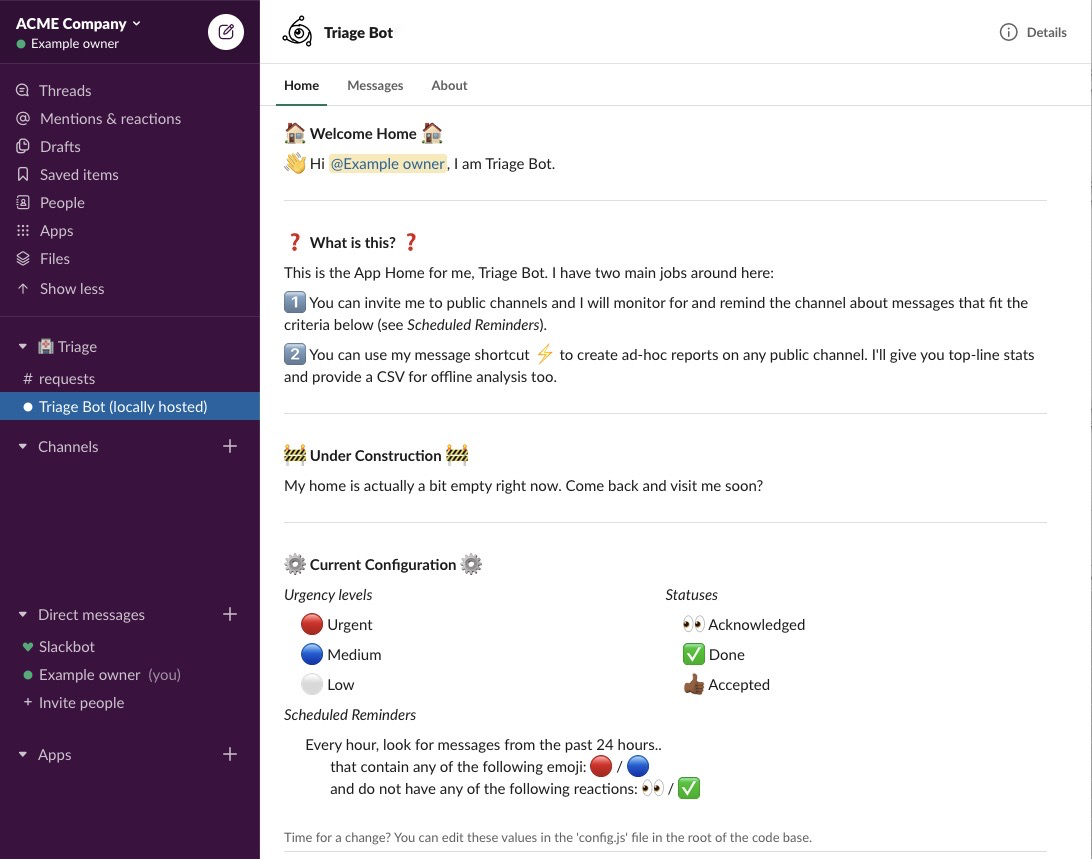This screenshot has width=1092, height=859.
Task: Click the Saved items bookmark icon
Action: coord(23,174)
